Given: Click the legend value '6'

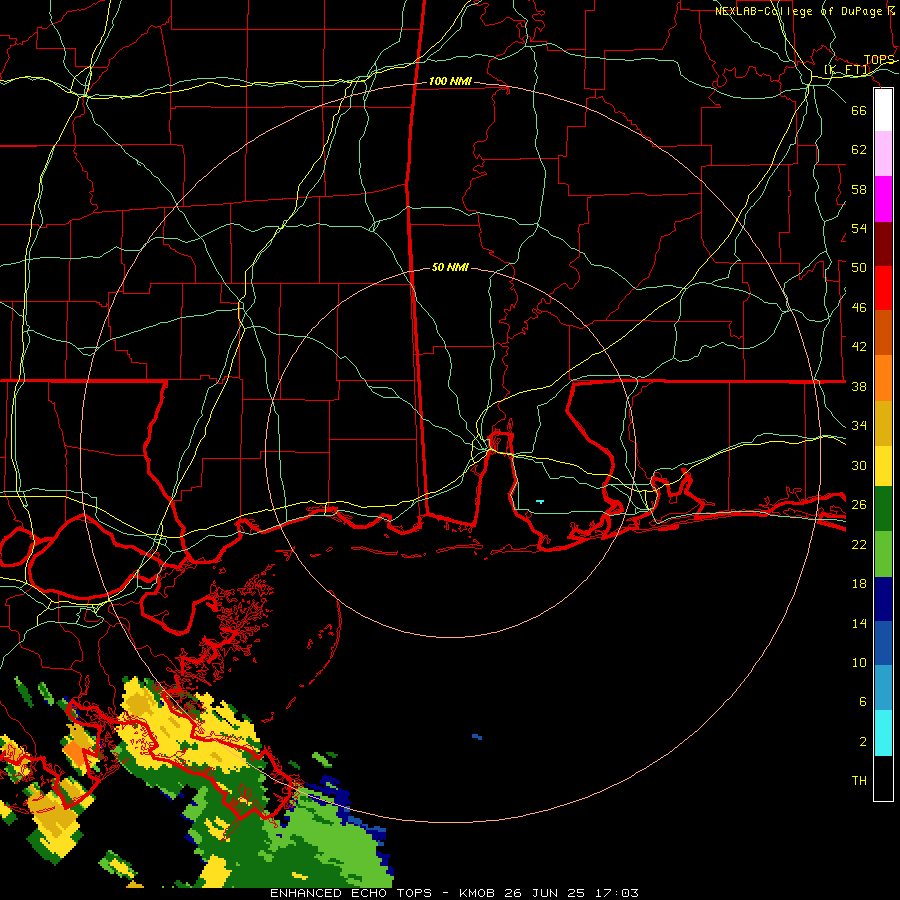Looking at the screenshot, I should (863, 701).
